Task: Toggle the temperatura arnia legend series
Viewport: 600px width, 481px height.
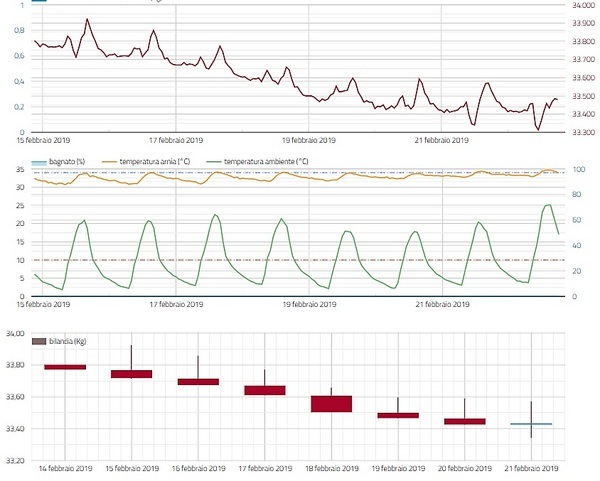Action: point(150,161)
